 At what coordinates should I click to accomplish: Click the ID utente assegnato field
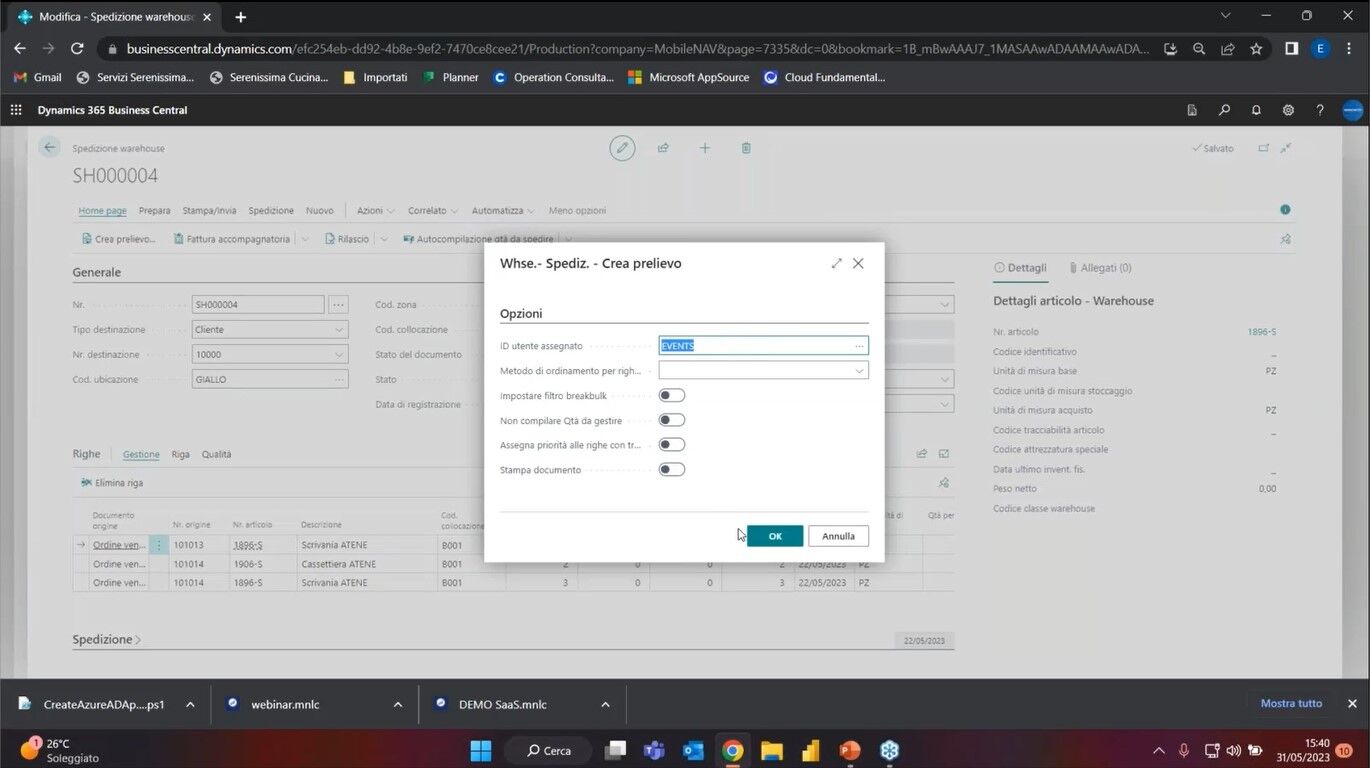click(x=754, y=346)
